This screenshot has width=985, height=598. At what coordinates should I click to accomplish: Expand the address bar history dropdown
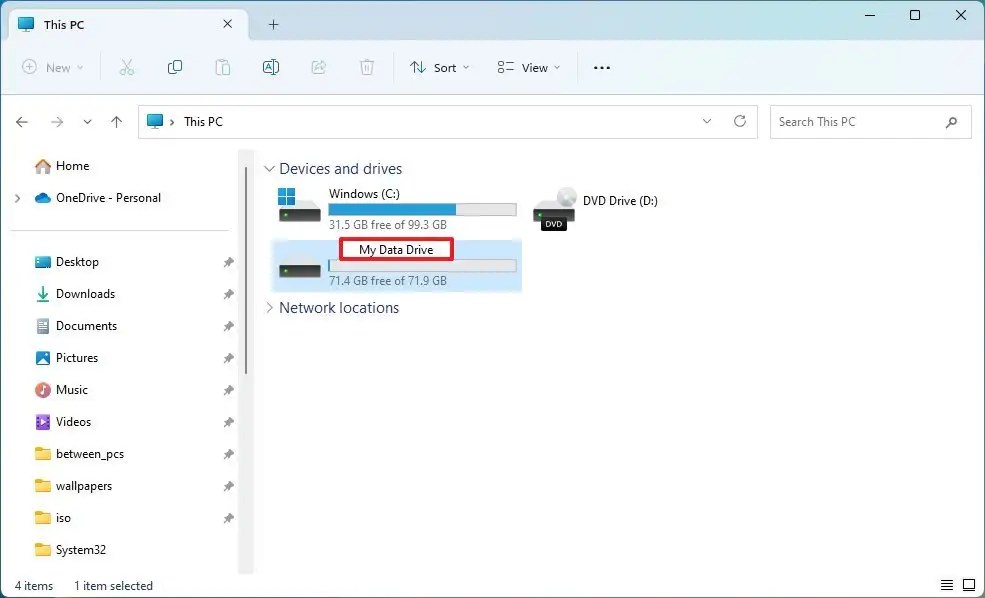(x=707, y=121)
